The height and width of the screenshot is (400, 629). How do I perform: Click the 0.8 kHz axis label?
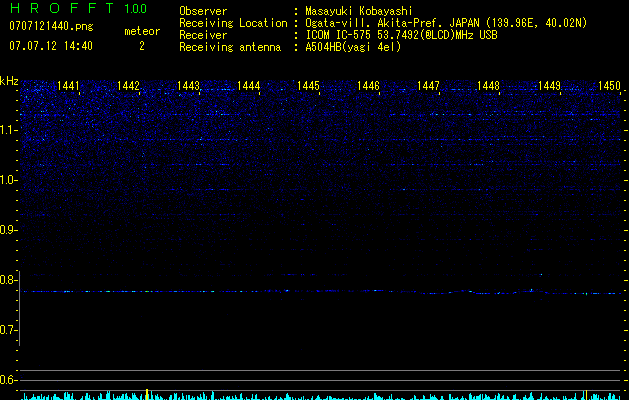(7, 280)
